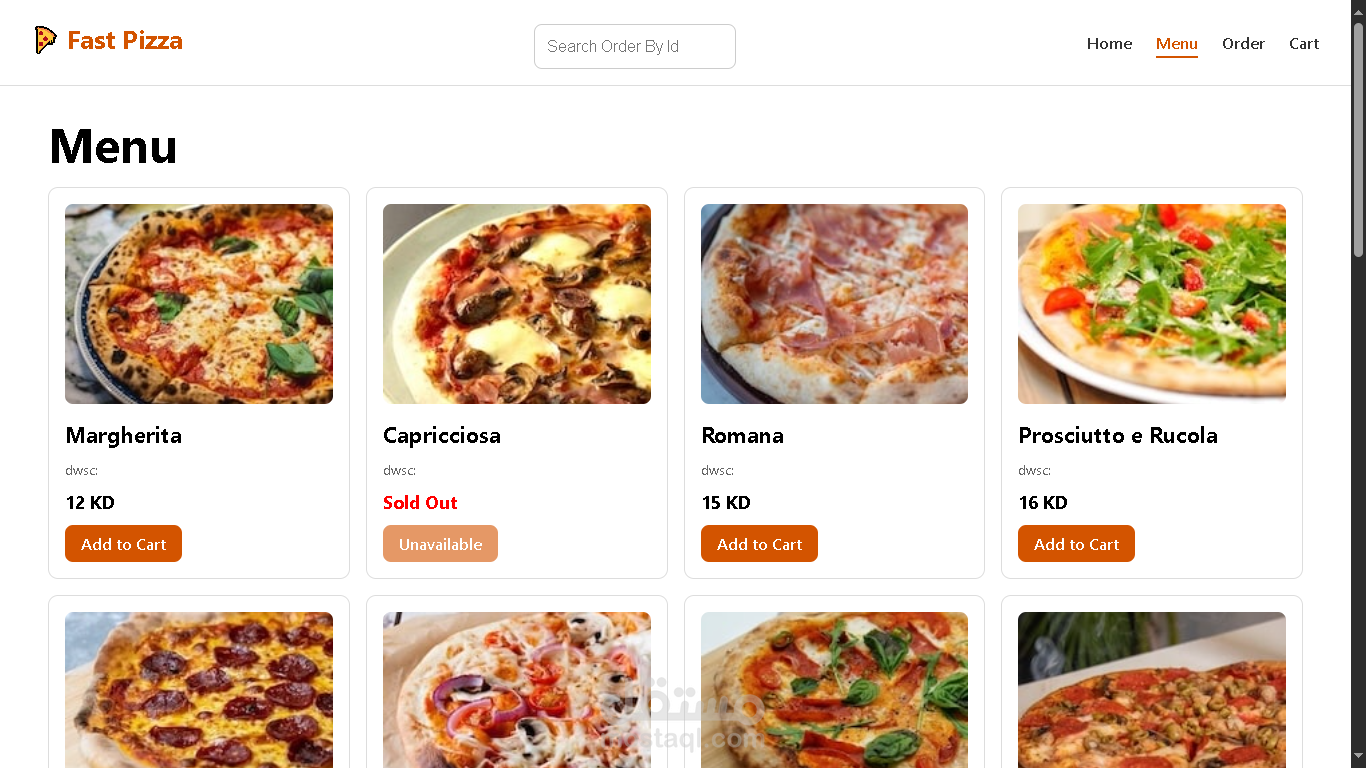Image resolution: width=1366 pixels, height=768 pixels.
Task: Add Prosciutto e Rucola to cart
Action: (x=1076, y=544)
